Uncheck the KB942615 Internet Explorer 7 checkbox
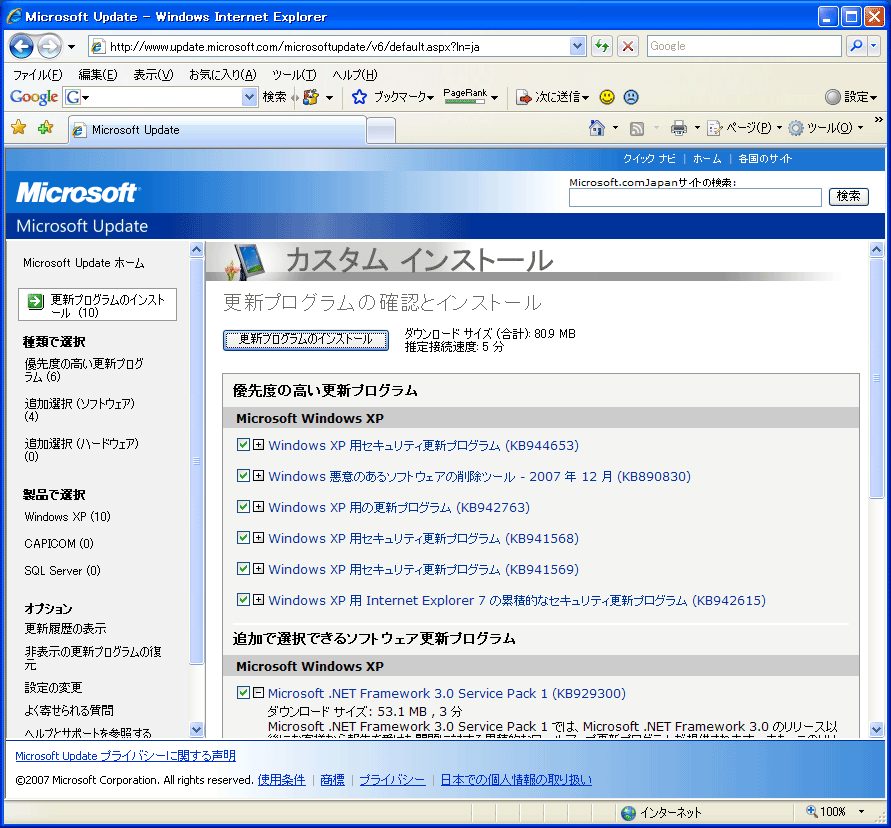The height and width of the screenshot is (828, 891). coord(243,599)
